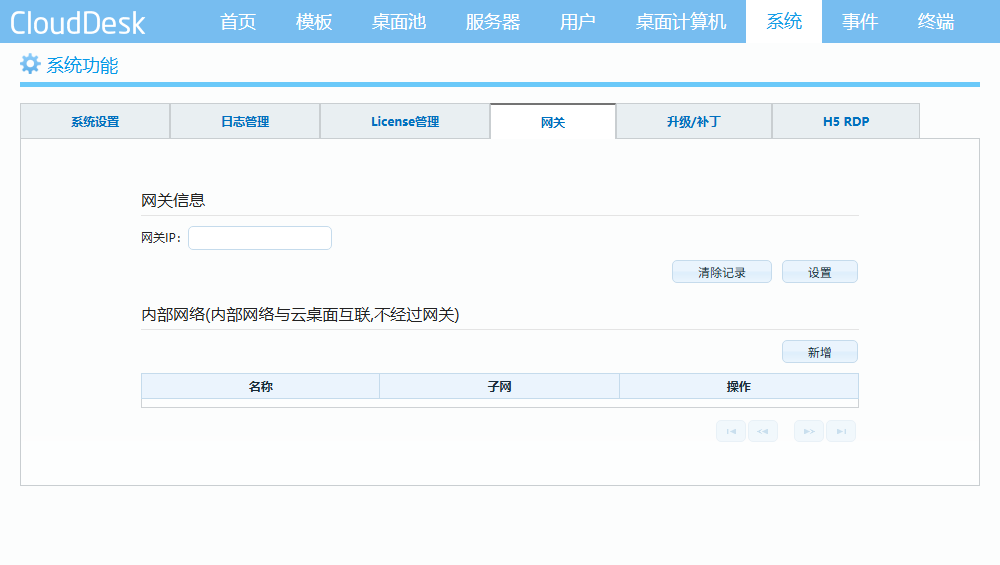Open the 桌面计算机 menu

click(x=680, y=22)
